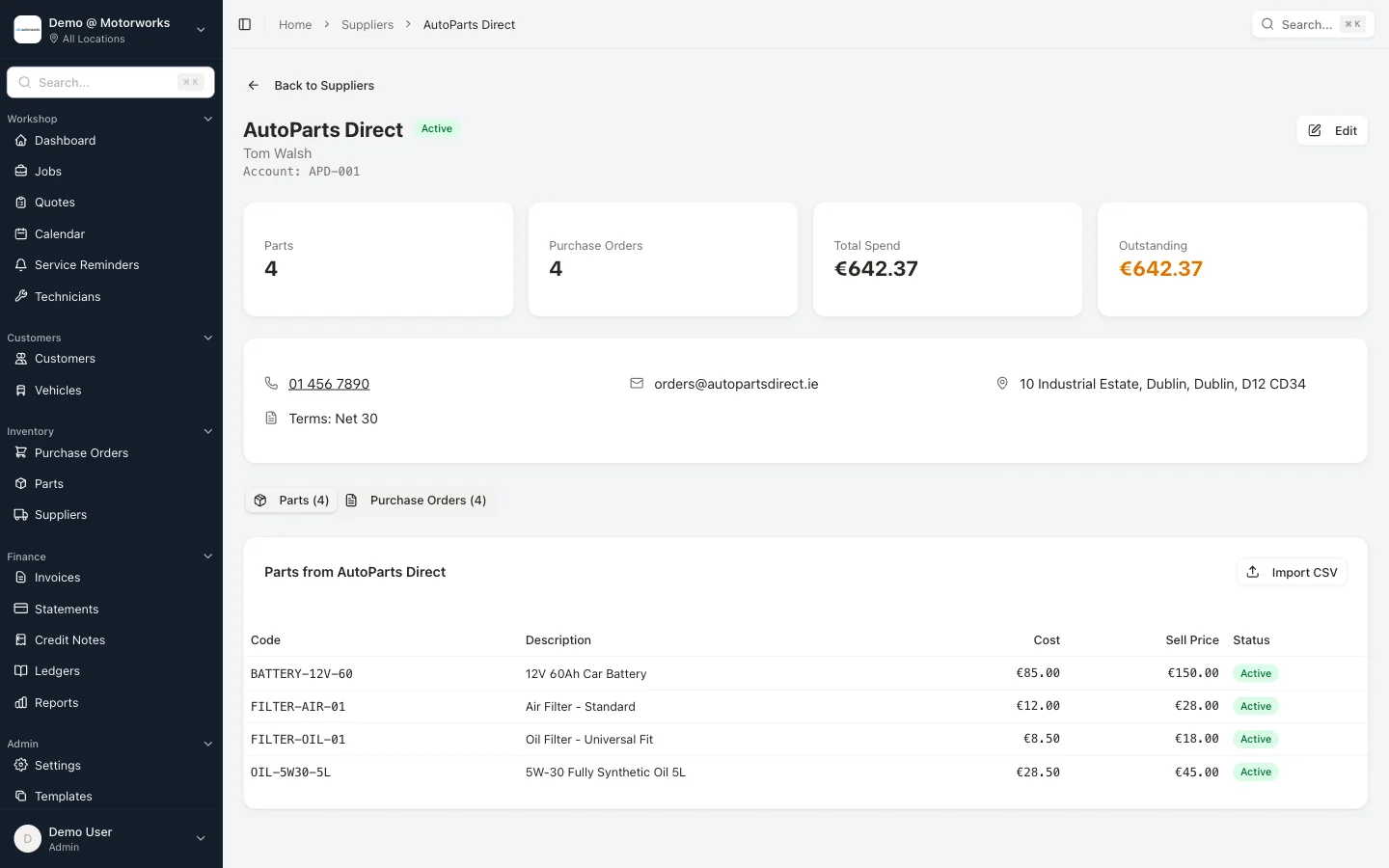Screen dimensions: 1389x868
Task: Select the Jobs icon in the sidebar
Action: click(20, 171)
